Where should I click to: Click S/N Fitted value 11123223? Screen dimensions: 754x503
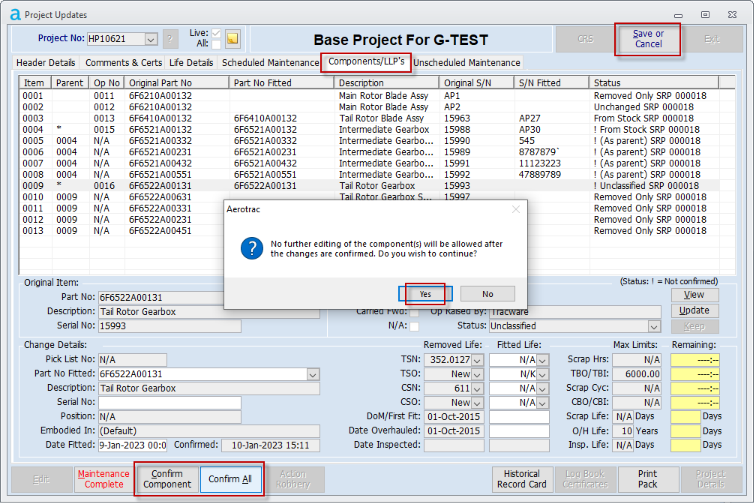540,163
